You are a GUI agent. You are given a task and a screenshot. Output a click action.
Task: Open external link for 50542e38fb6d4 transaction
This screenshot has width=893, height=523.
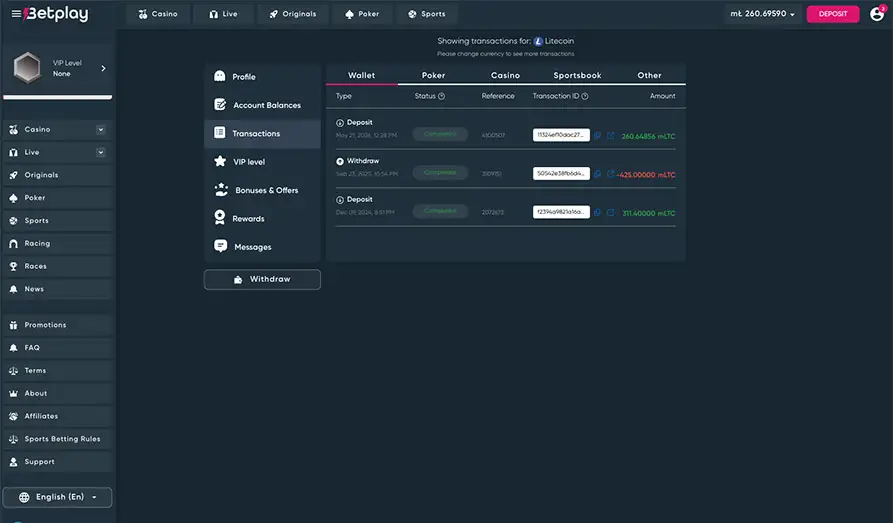[611, 174]
